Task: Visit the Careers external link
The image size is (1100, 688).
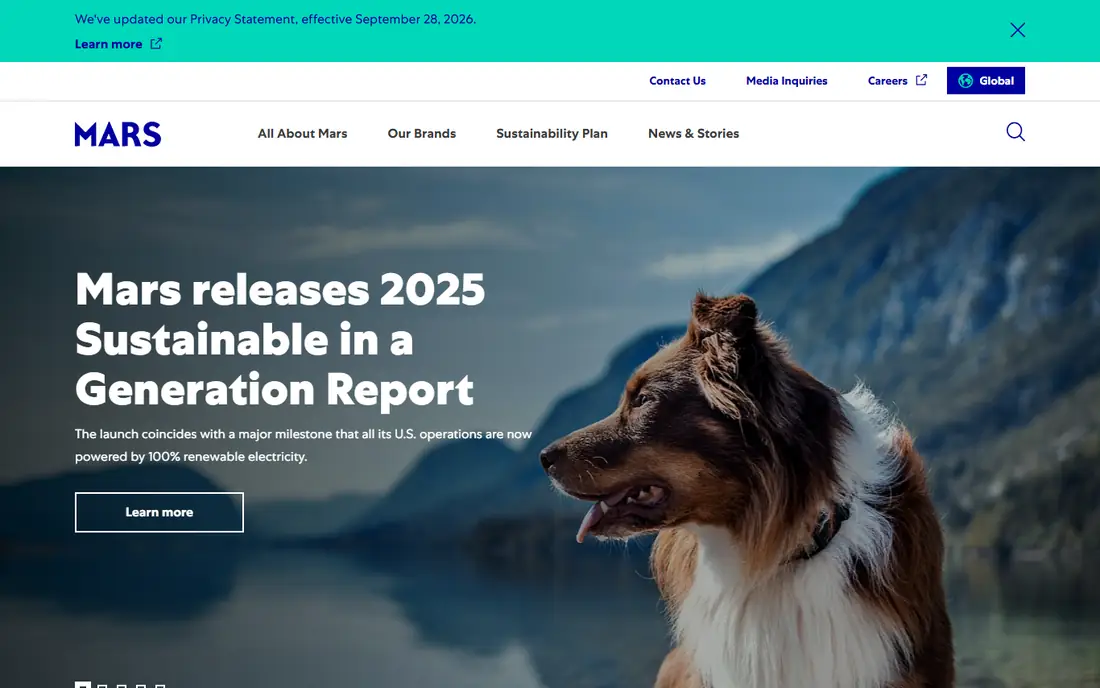Action: 897,81
